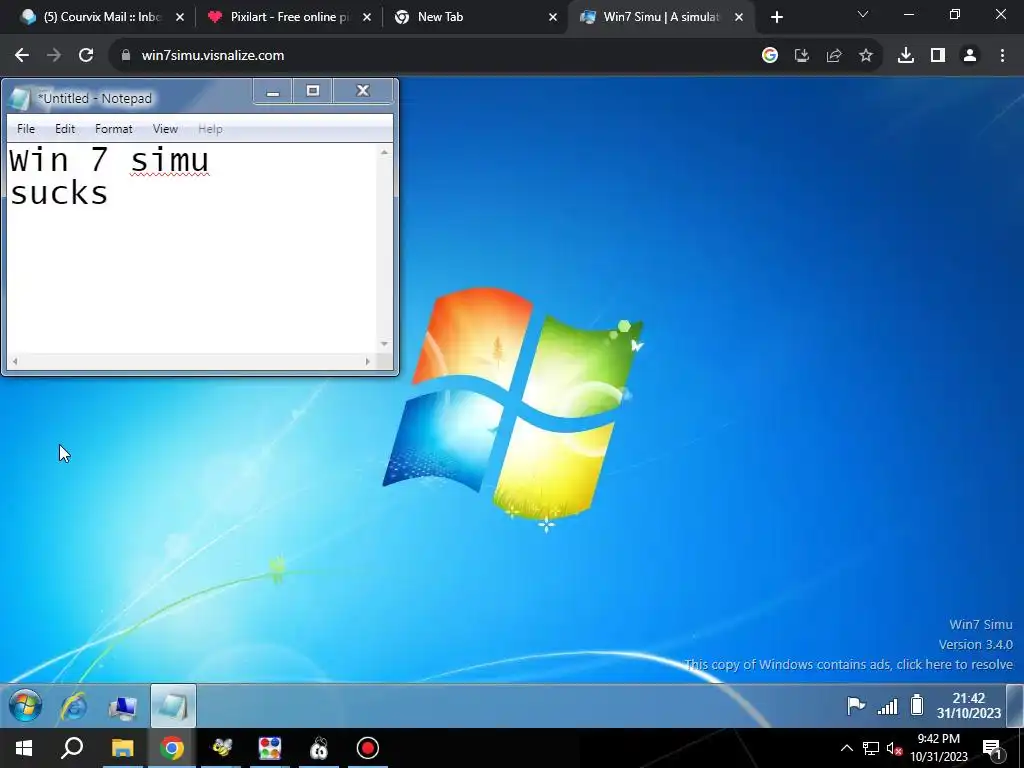Open the Help menu in Notepad

tap(210, 129)
